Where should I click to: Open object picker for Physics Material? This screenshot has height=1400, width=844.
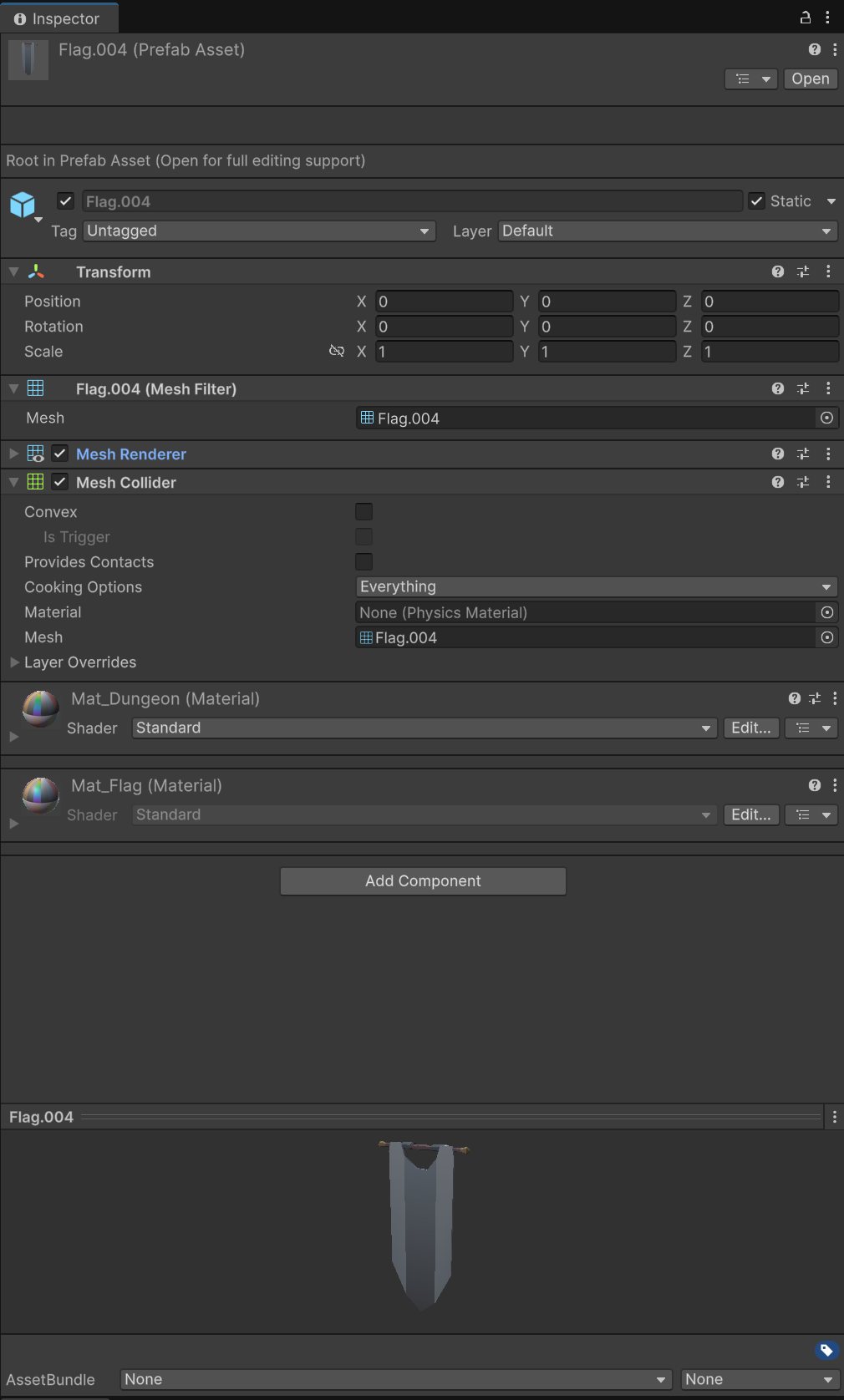pos(826,612)
